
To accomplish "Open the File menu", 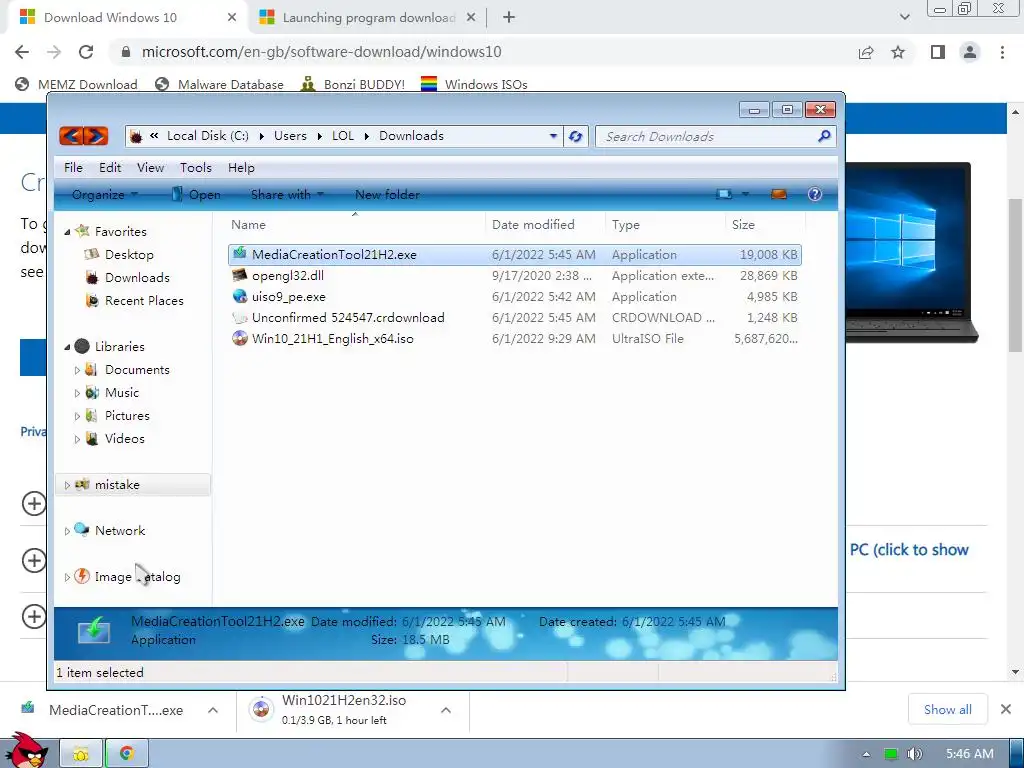I will coord(73,168).
